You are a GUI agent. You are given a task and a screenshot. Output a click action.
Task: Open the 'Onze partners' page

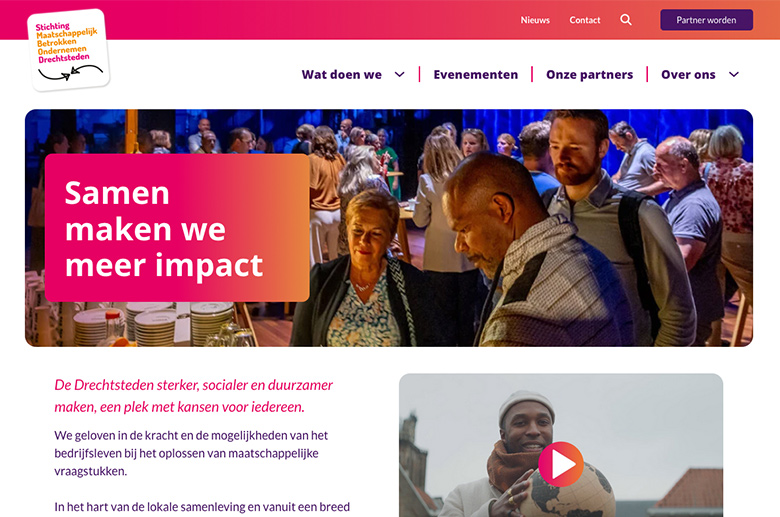pyautogui.click(x=589, y=75)
